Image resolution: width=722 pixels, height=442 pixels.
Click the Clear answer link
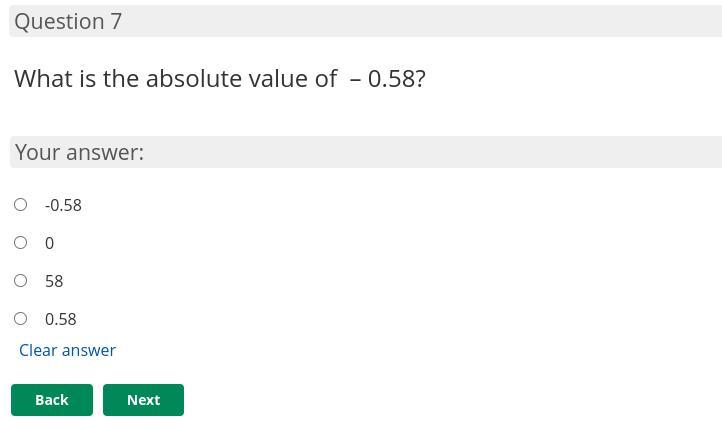67,350
